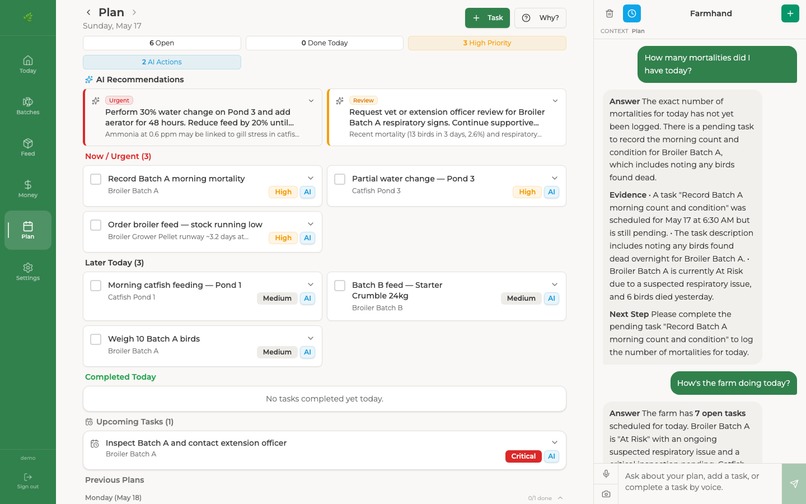Click the 'Sunday, May 17' date text
This screenshot has width=806, height=504.
[112, 26]
